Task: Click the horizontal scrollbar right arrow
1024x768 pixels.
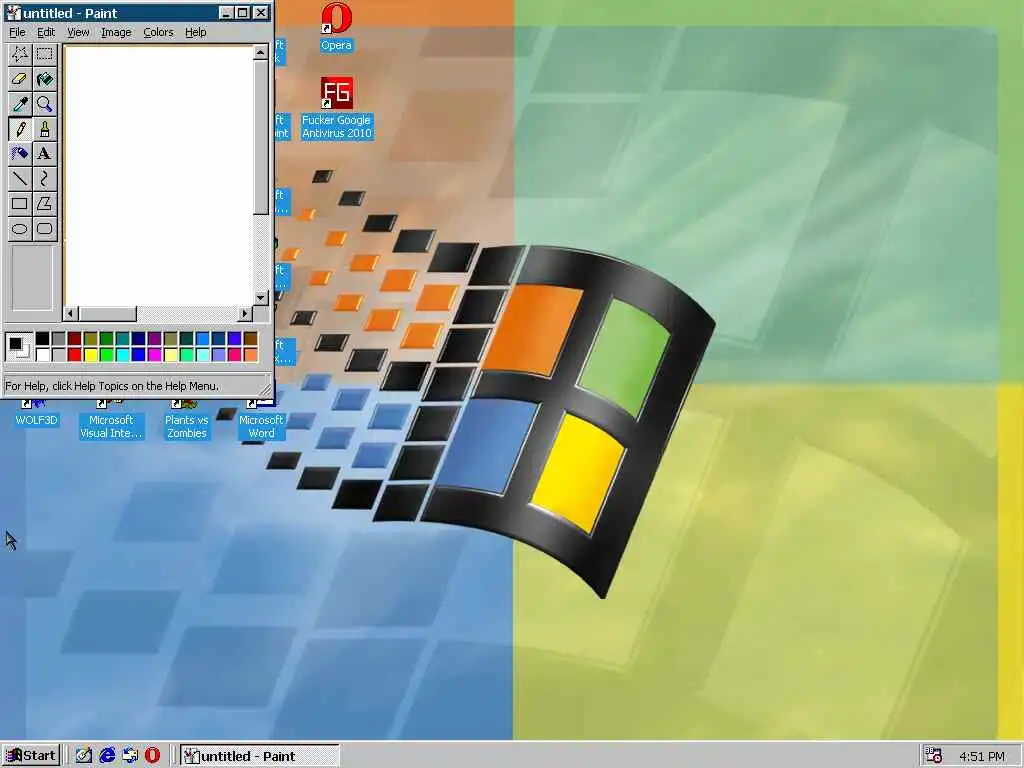Action: 246,313
